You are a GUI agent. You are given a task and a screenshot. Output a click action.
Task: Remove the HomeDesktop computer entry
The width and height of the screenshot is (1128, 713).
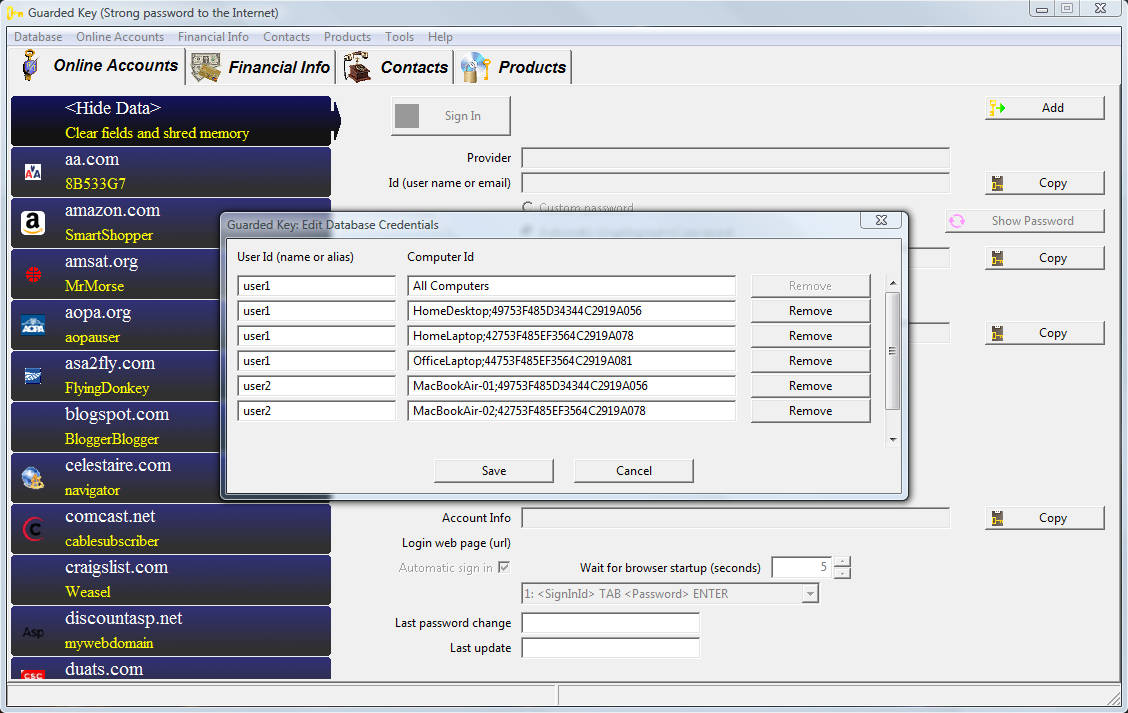[810, 311]
